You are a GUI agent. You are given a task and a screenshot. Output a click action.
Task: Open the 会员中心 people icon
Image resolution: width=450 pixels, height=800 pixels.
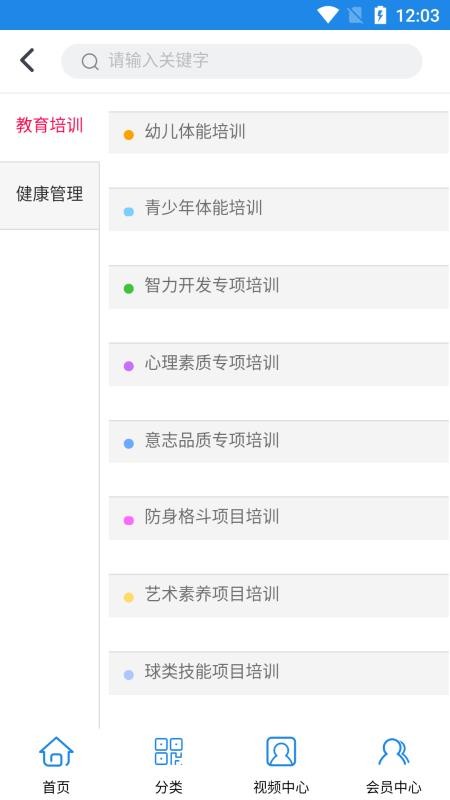point(393,752)
